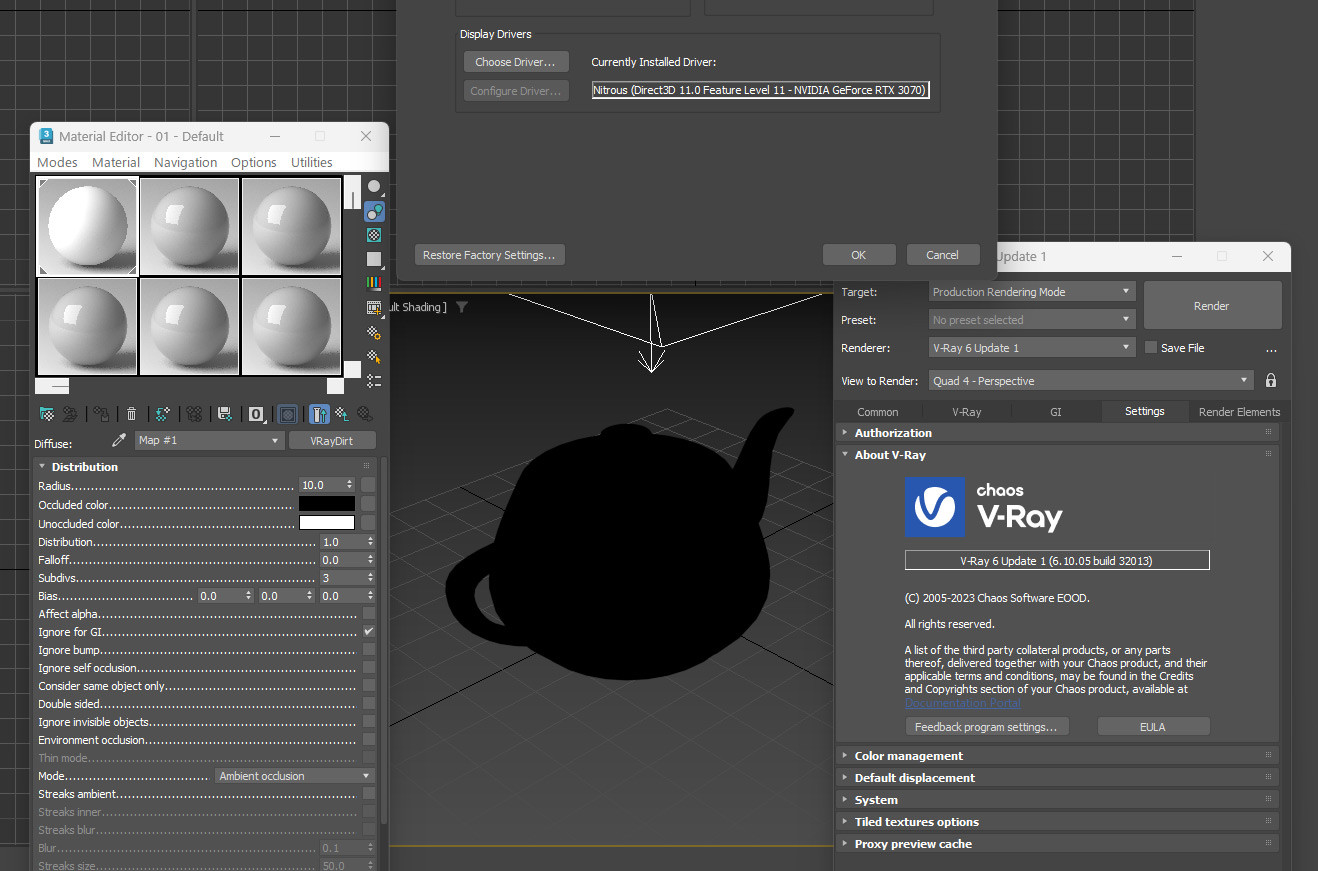Switch to the GI tab
The height and width of the screenshot is (871, 1318).
[1056, 412]
